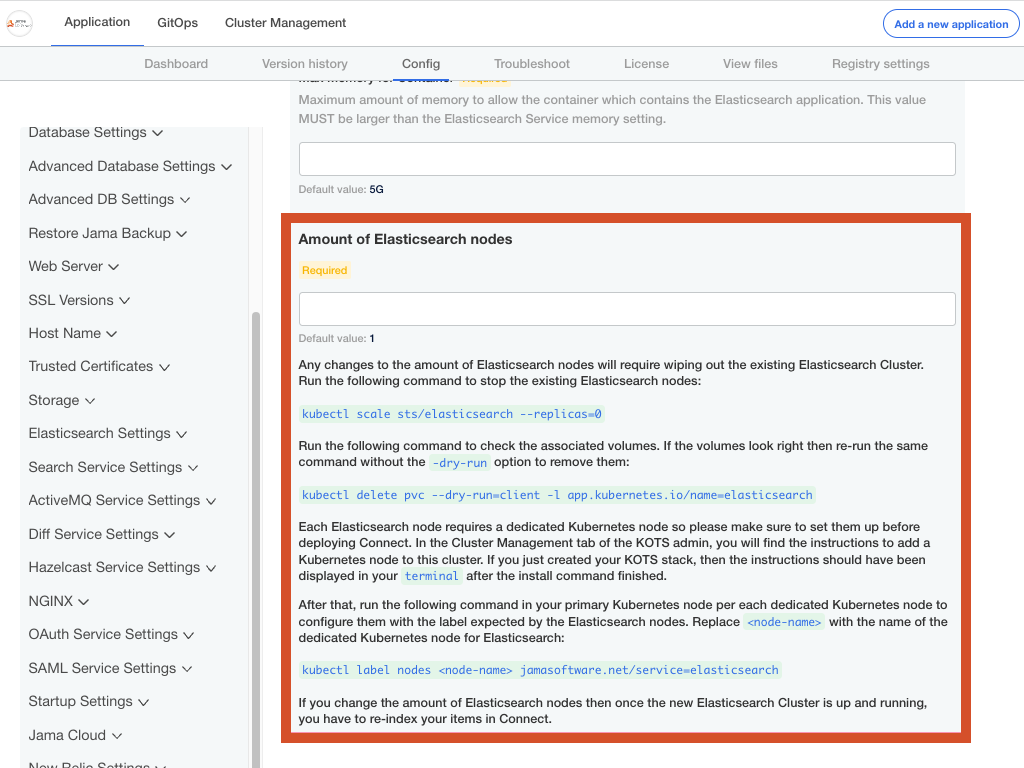
Task: Open the Cluster Management tab
Action: click(285, 23)
